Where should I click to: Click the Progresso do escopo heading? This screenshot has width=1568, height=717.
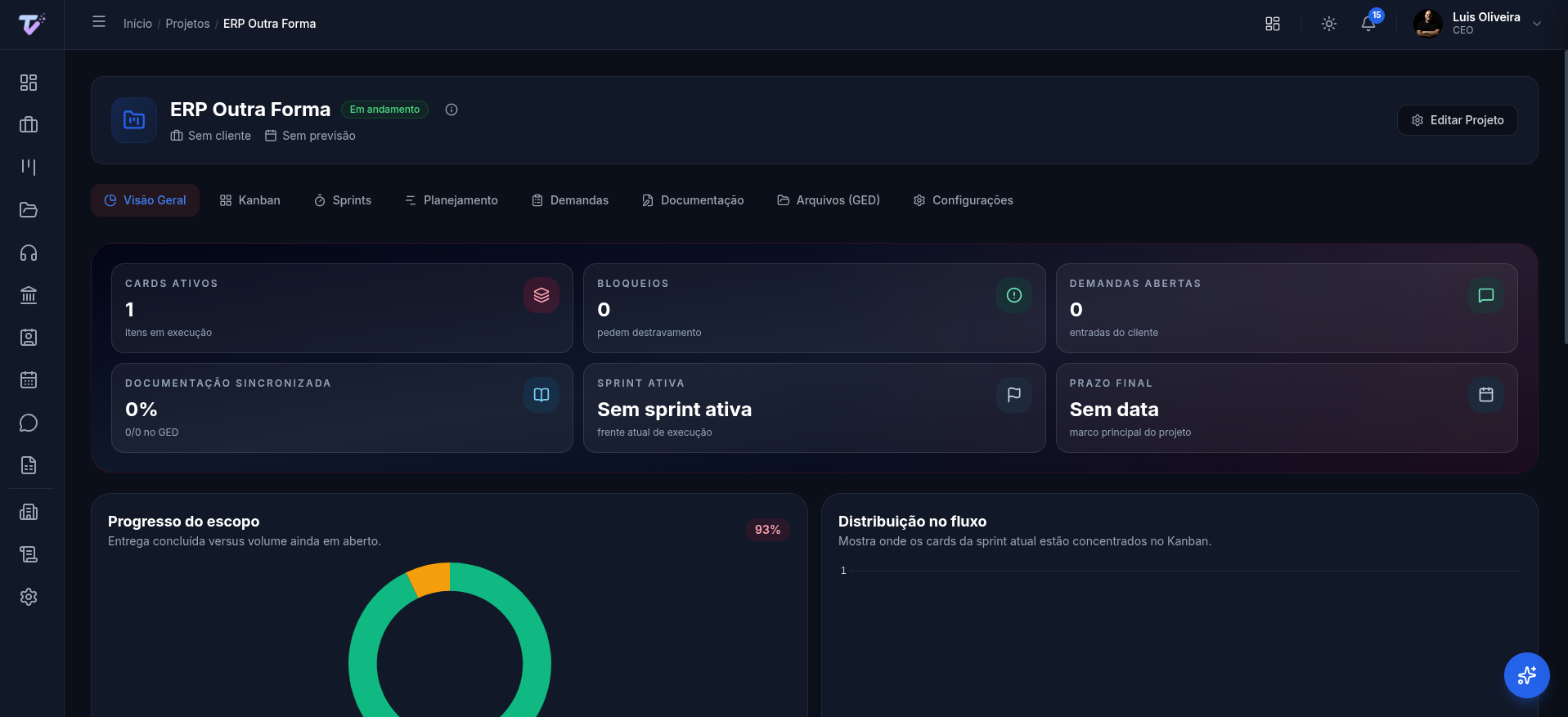tap(183, 522)
